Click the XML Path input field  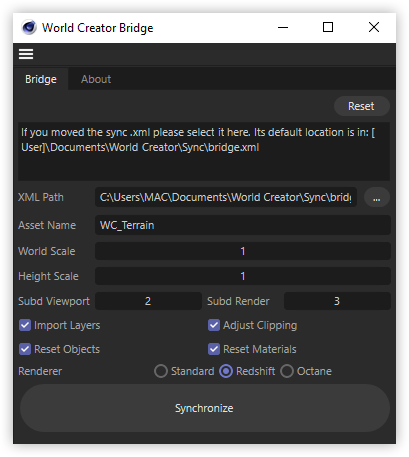tap(226, 197)
